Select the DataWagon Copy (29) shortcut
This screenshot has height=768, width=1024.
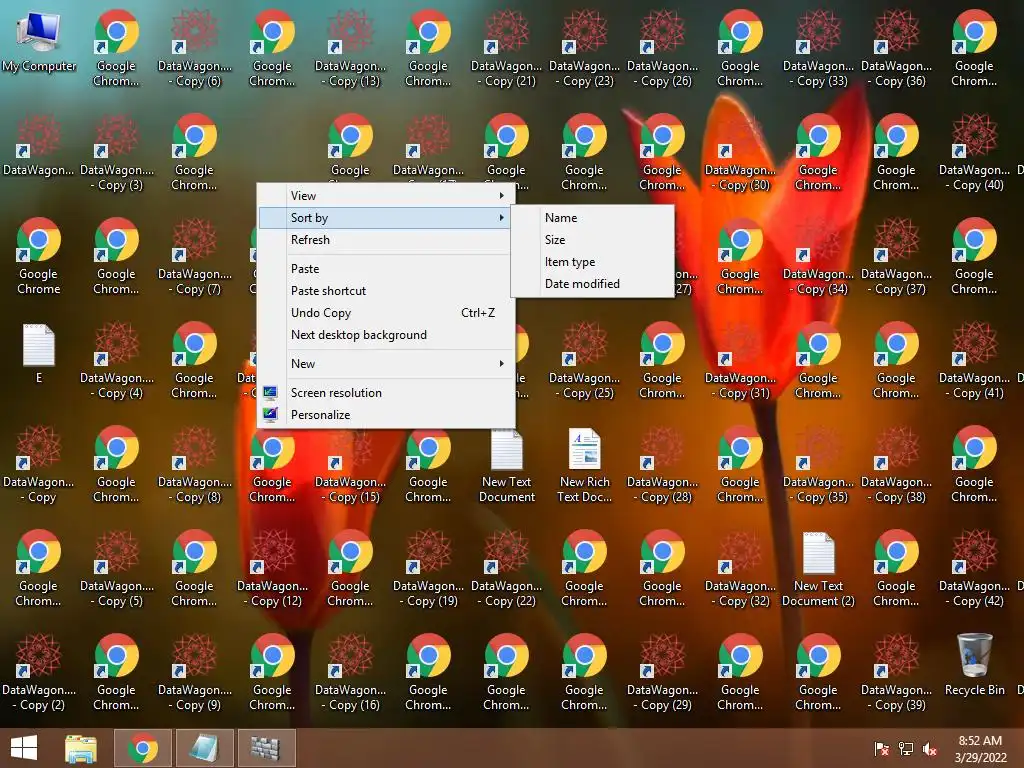pos(662,673)
